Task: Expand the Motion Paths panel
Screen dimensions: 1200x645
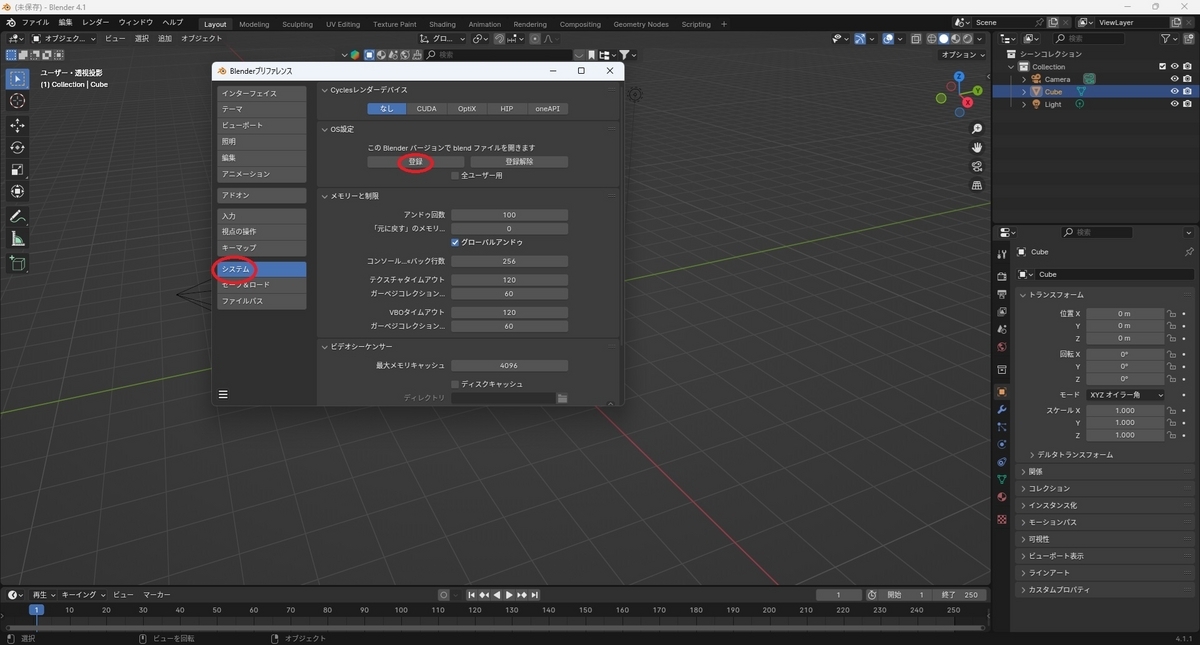Action: pyautogui.click(x=1023, y=522)
